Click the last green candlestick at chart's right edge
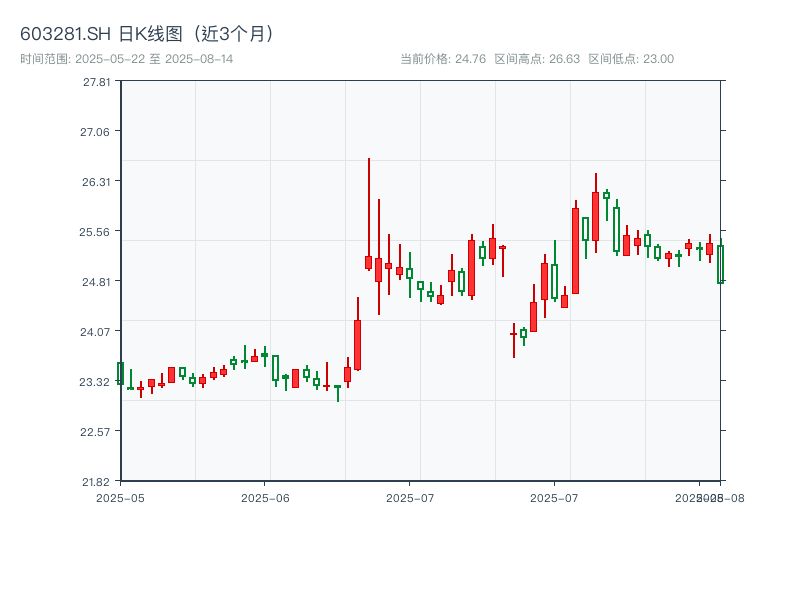The image size is (800, 600). (721, 261)
